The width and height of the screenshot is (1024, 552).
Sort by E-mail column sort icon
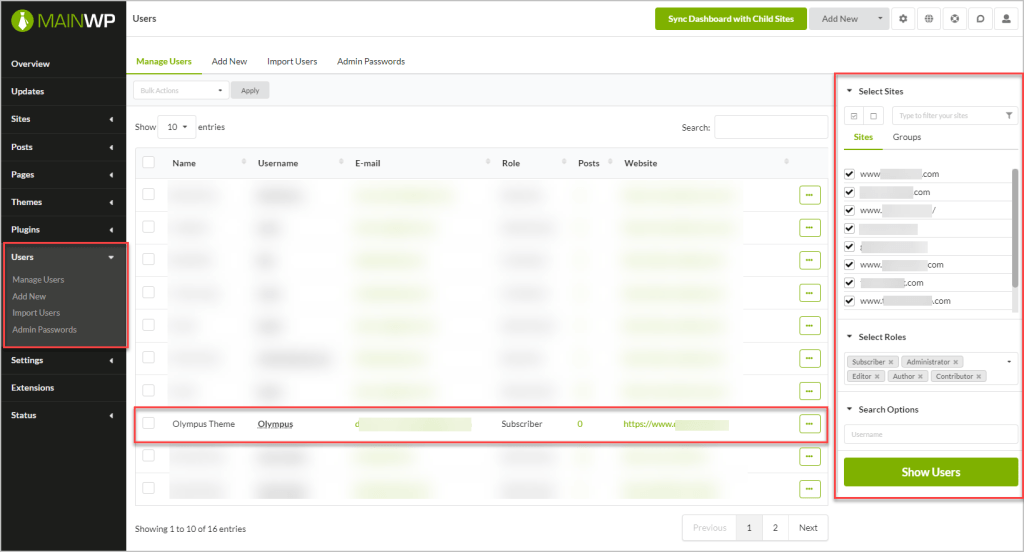[x=488, y=162]
